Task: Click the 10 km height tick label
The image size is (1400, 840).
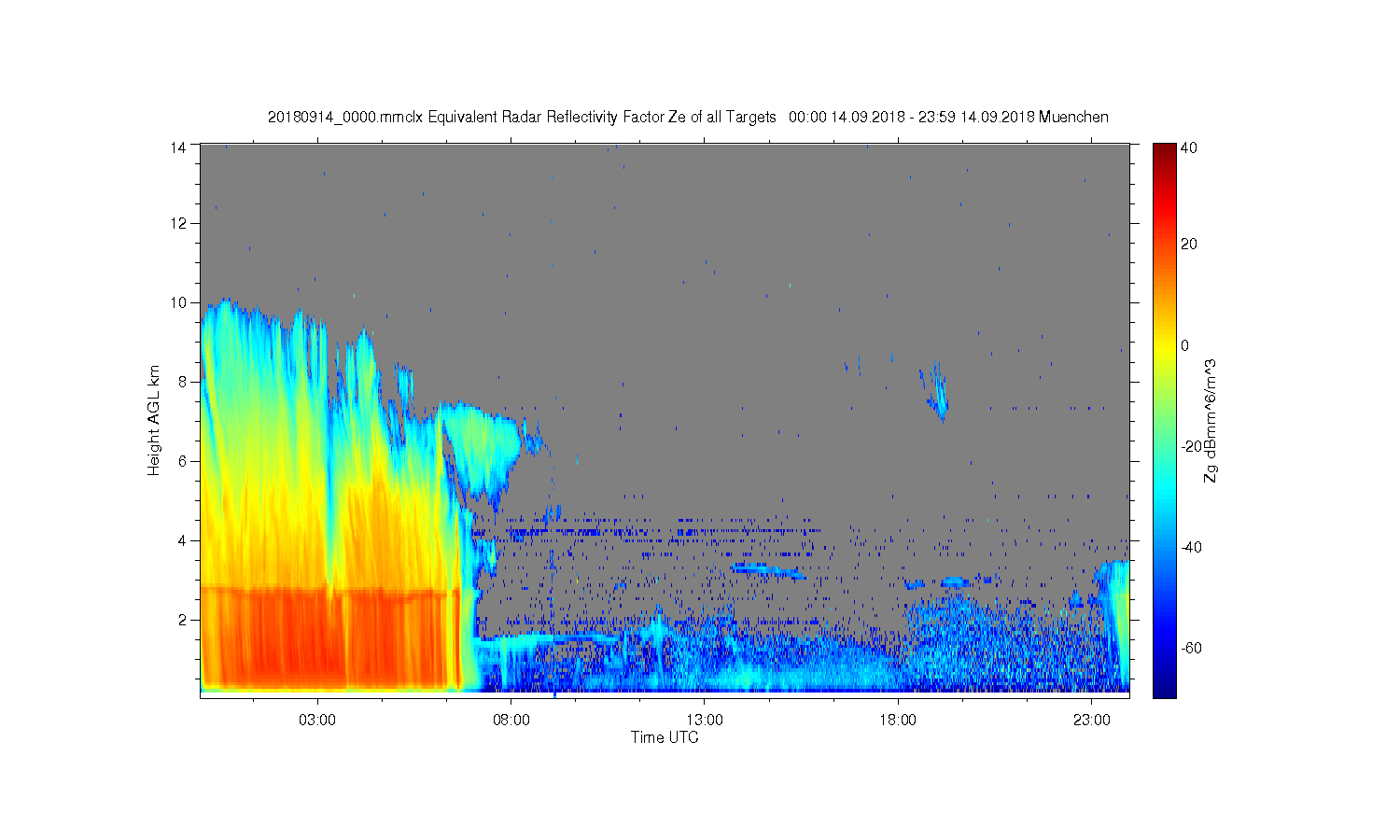Action: coord(181,302)
